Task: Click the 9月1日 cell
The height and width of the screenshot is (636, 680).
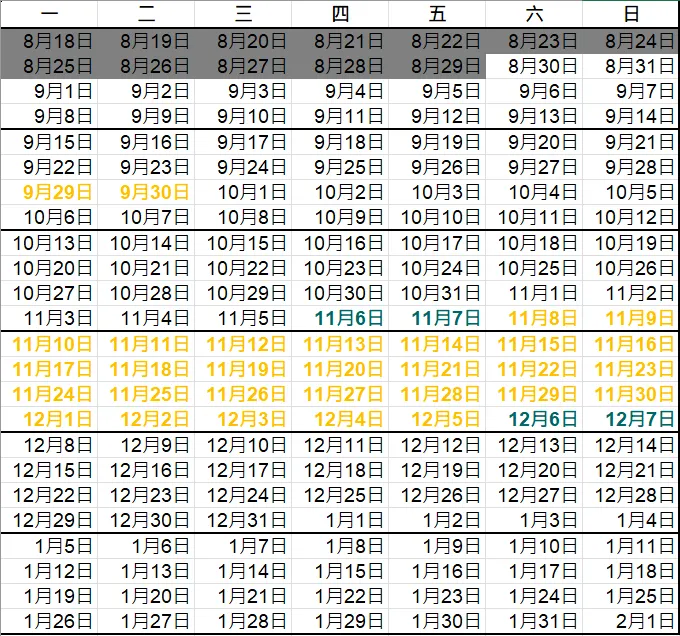Action: tap(49, 91)
